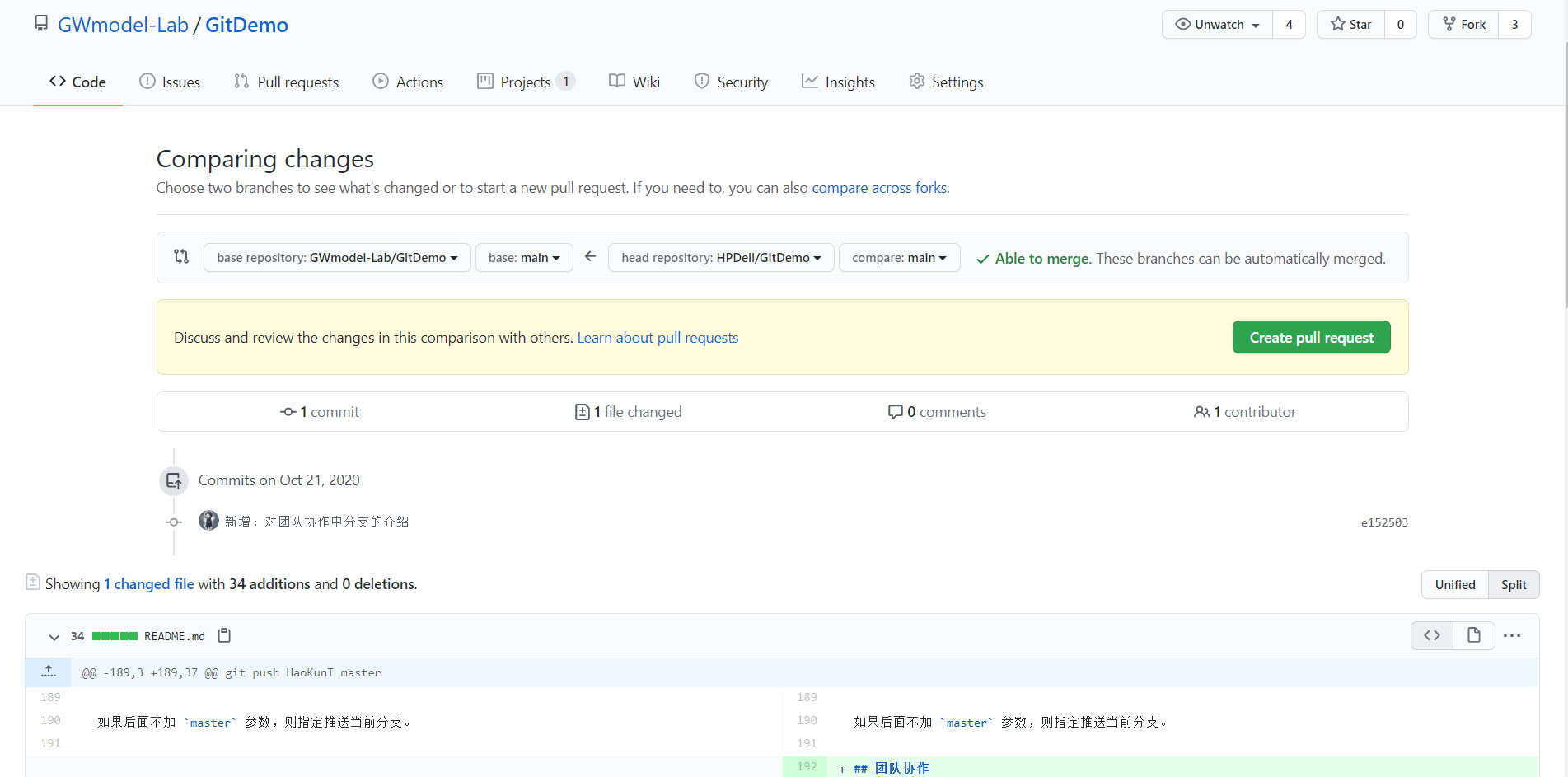
Task: Open the 1 changed file link
Action: tap(149, 584)
